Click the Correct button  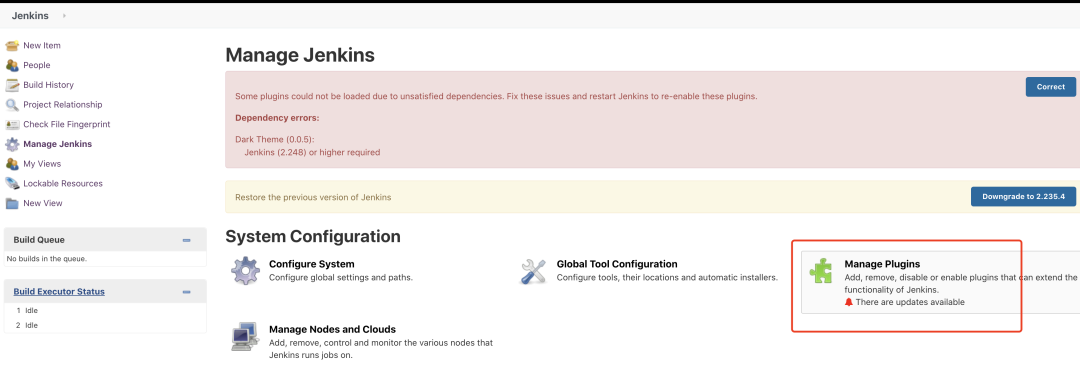[x=1050, y=87]
